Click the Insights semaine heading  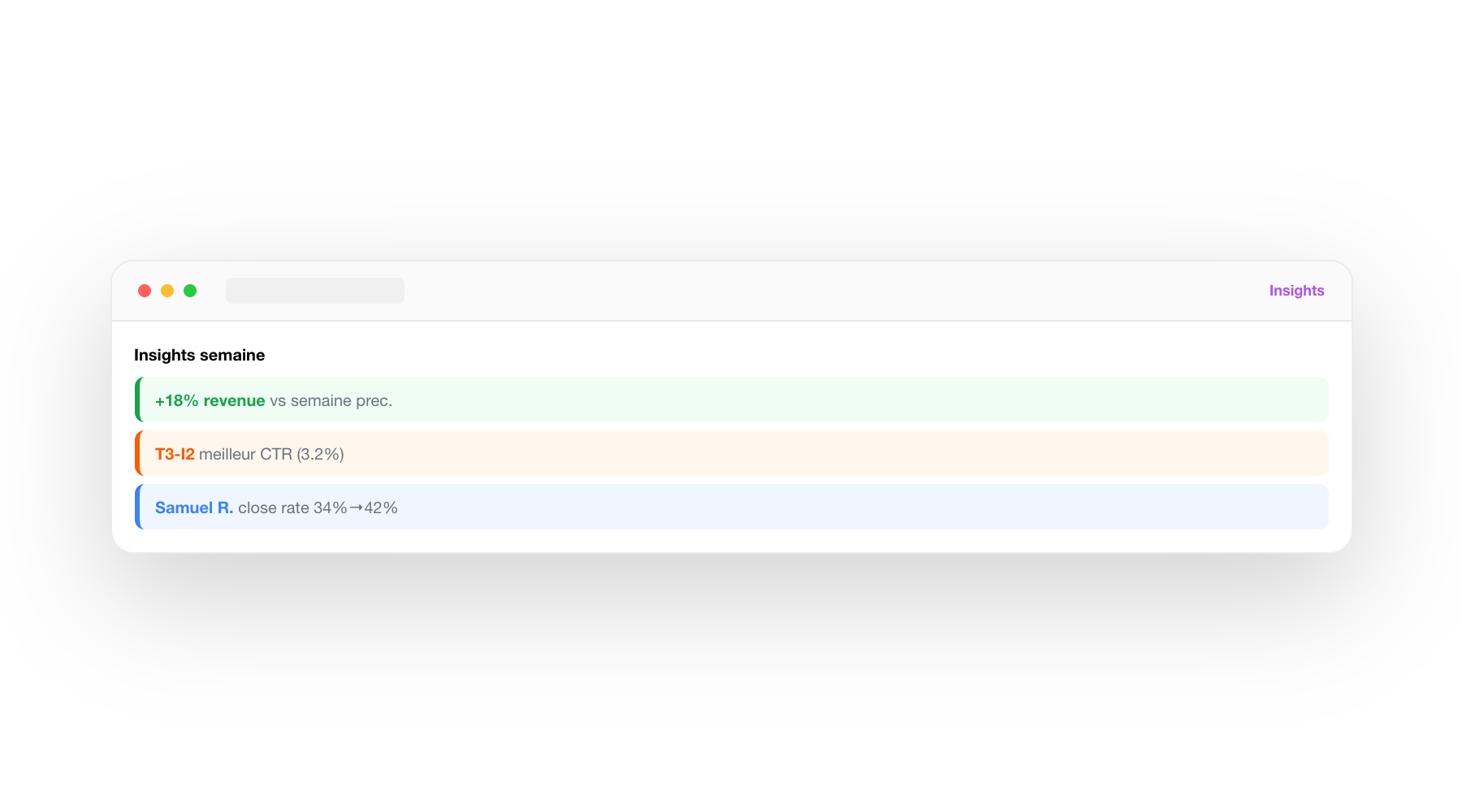[x=199, y=355]
